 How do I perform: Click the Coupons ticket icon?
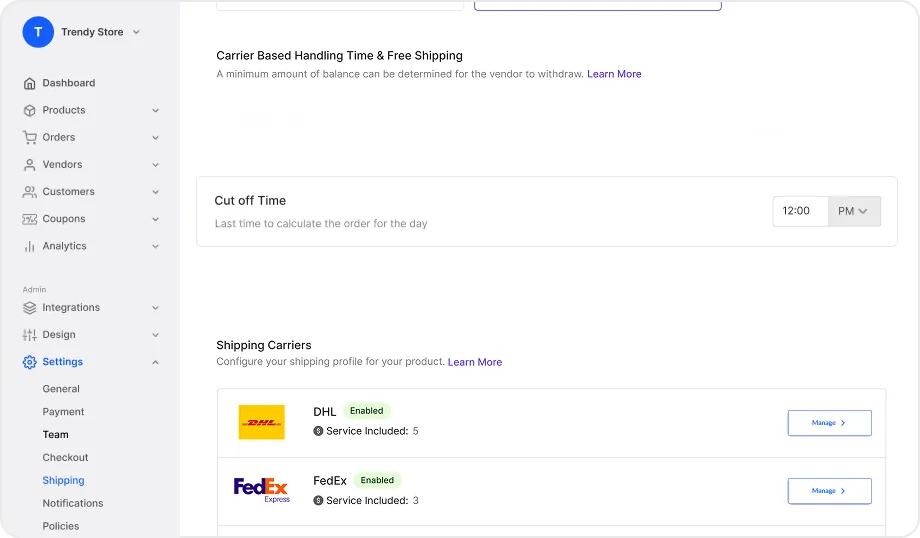point(29,219)
